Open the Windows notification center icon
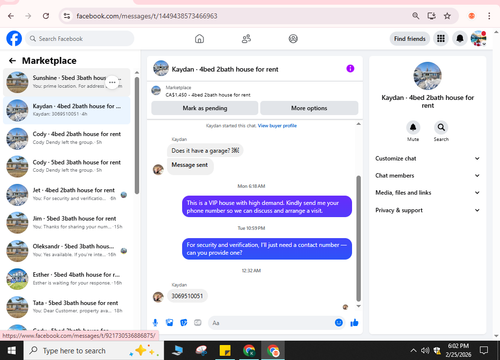 coord(484,350)
